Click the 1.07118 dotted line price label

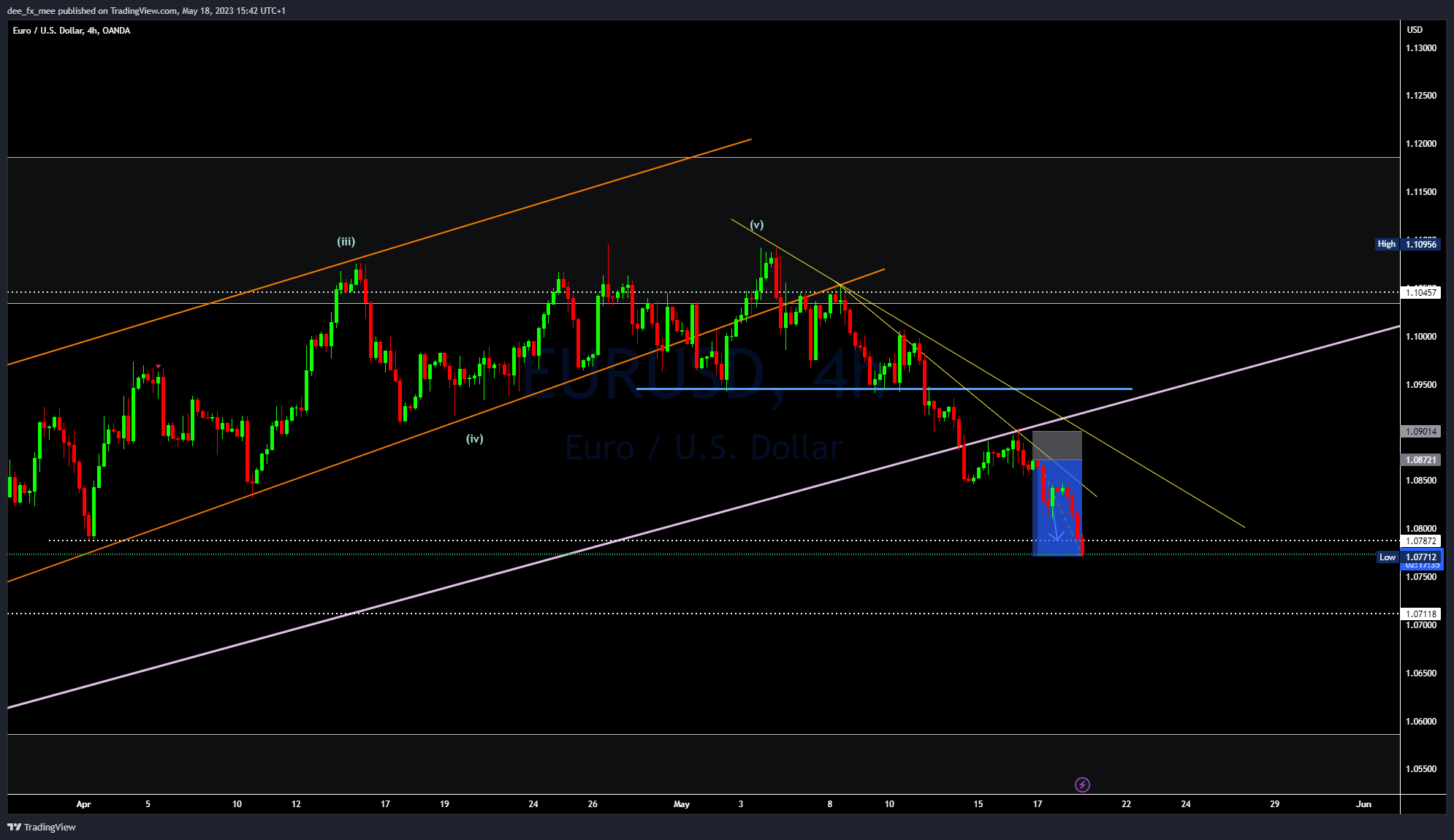point(1421,614)
